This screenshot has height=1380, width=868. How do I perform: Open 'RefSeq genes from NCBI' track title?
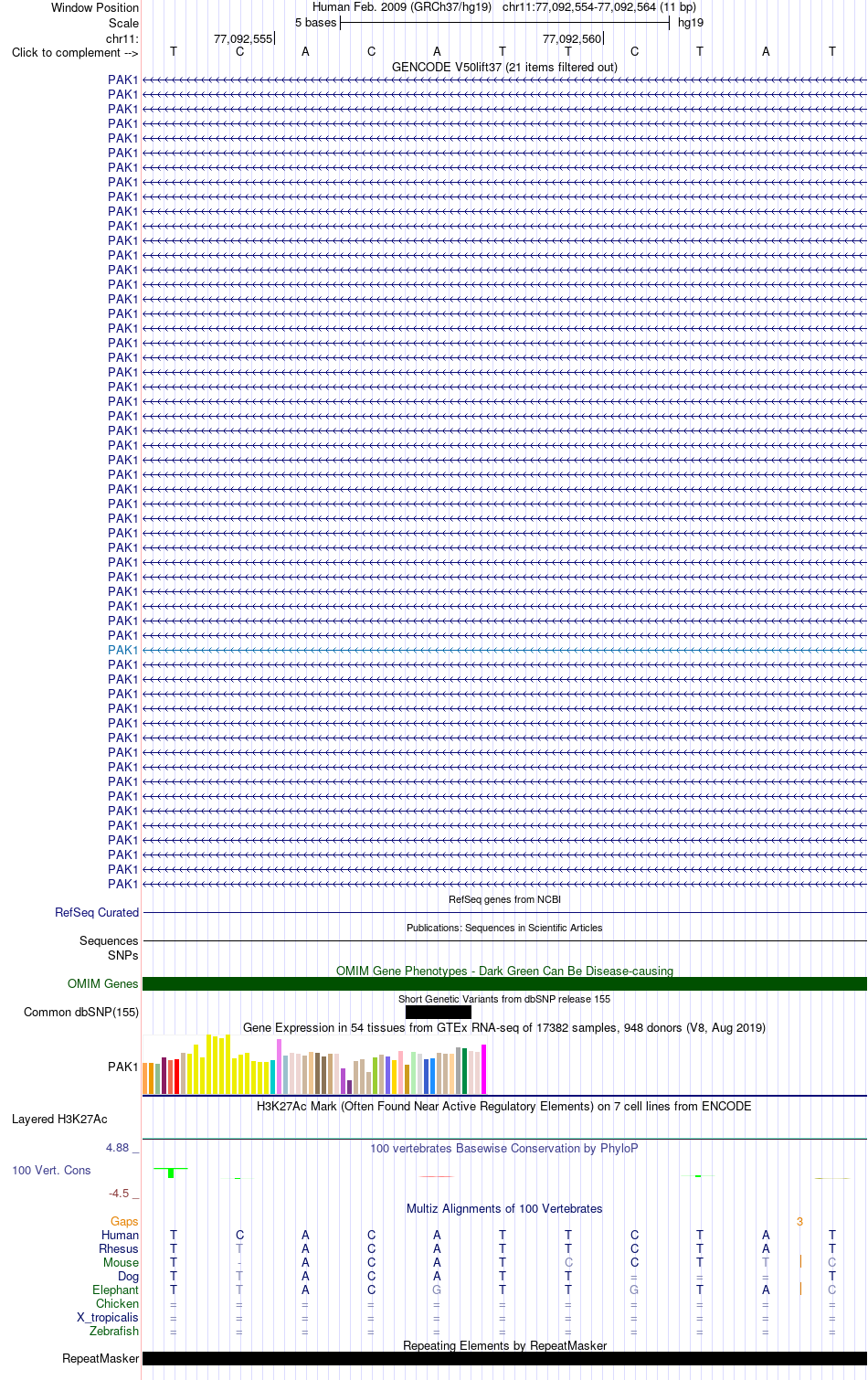504,899
